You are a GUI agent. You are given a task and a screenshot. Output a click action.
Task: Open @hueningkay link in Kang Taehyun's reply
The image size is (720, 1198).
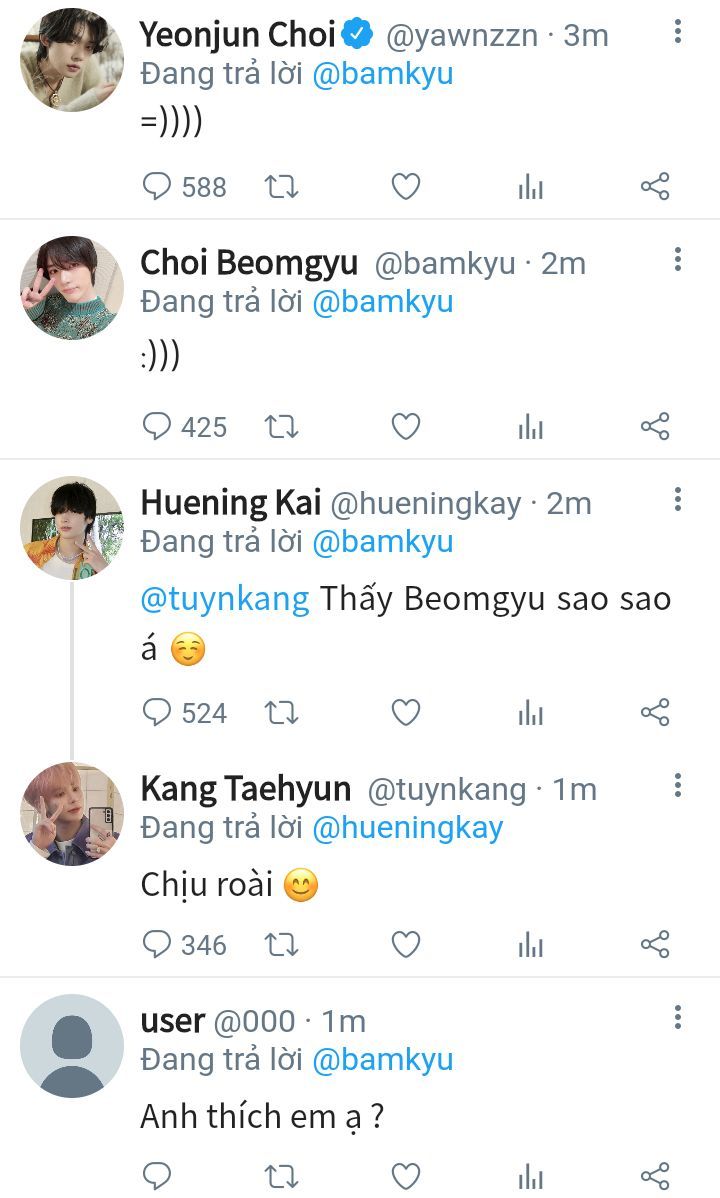pos(408,828)
